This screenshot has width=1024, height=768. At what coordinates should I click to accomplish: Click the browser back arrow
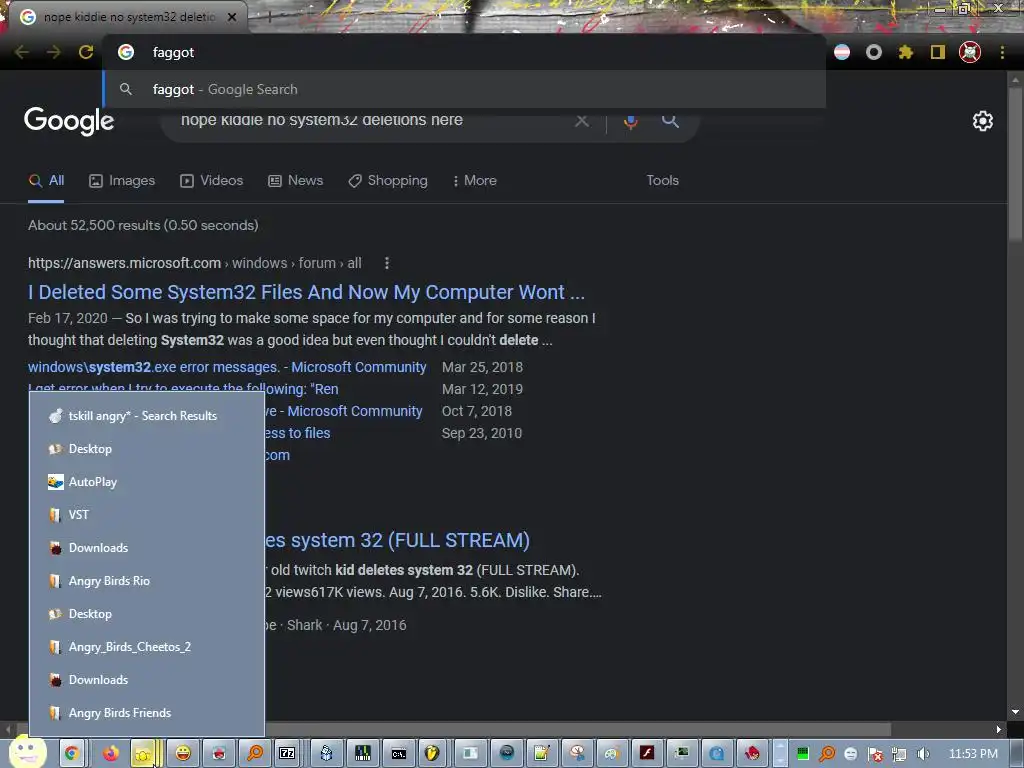click(x=22, y=52)
